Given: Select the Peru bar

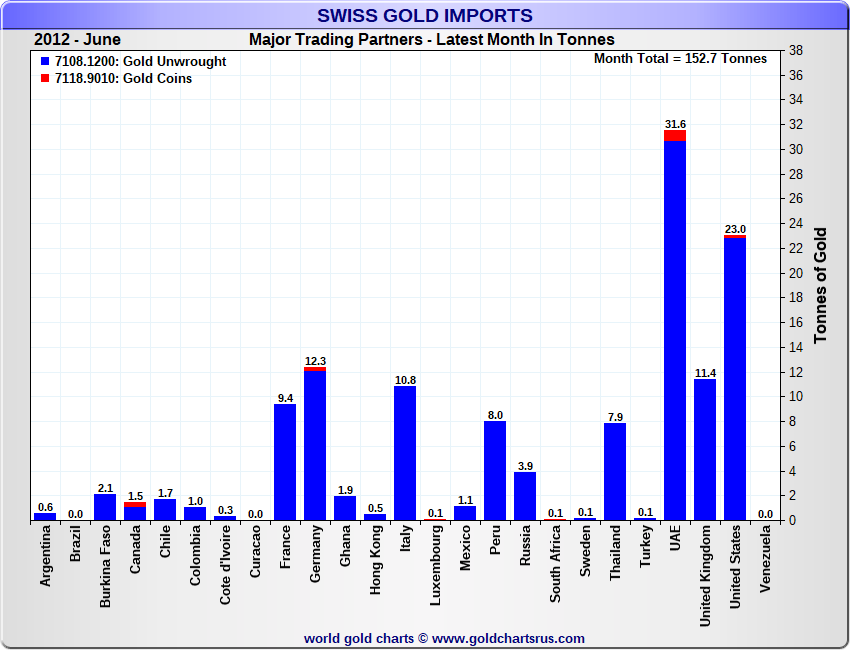Looking at the screenshot, I should click(495, 470).
